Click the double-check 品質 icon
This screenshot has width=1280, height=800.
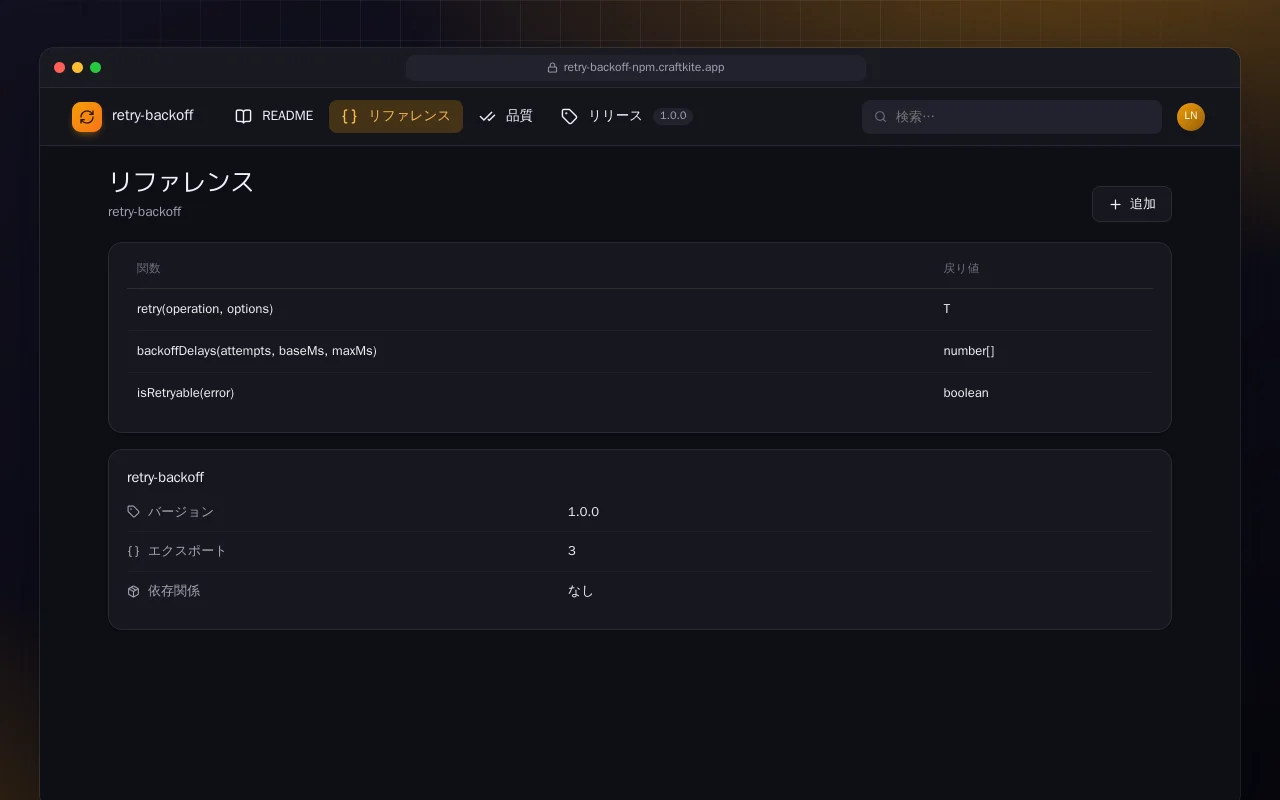[x=487, y=116]
